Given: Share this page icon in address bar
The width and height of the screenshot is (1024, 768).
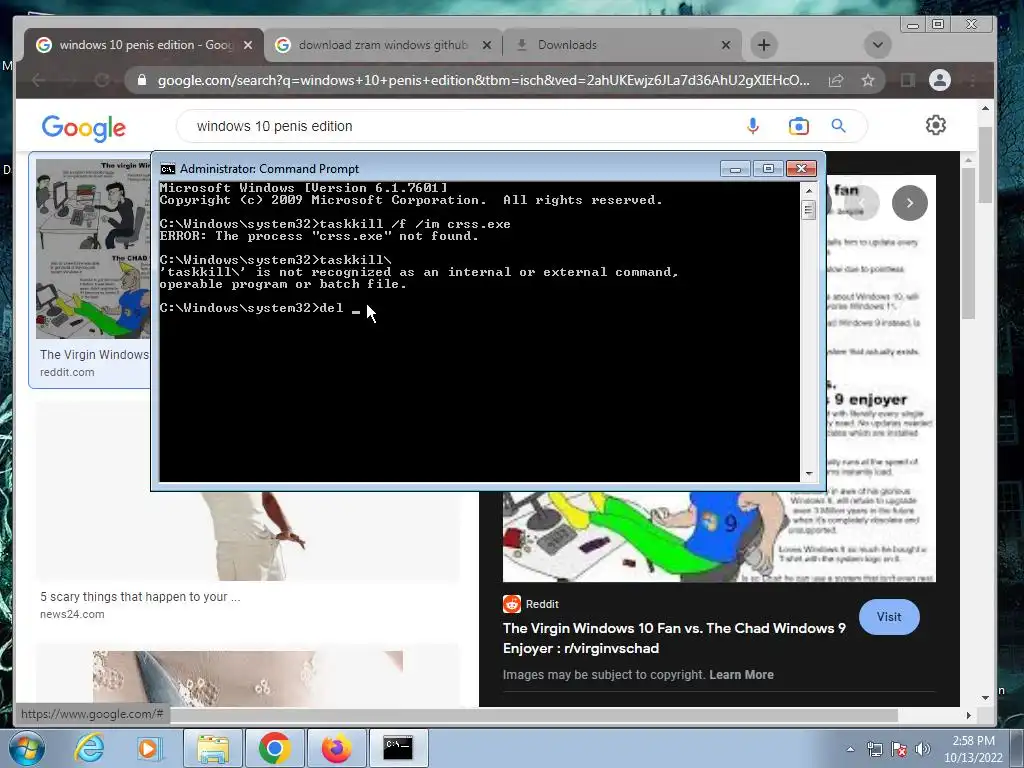Looking at the screenshot, I should [x=835, y=80].
